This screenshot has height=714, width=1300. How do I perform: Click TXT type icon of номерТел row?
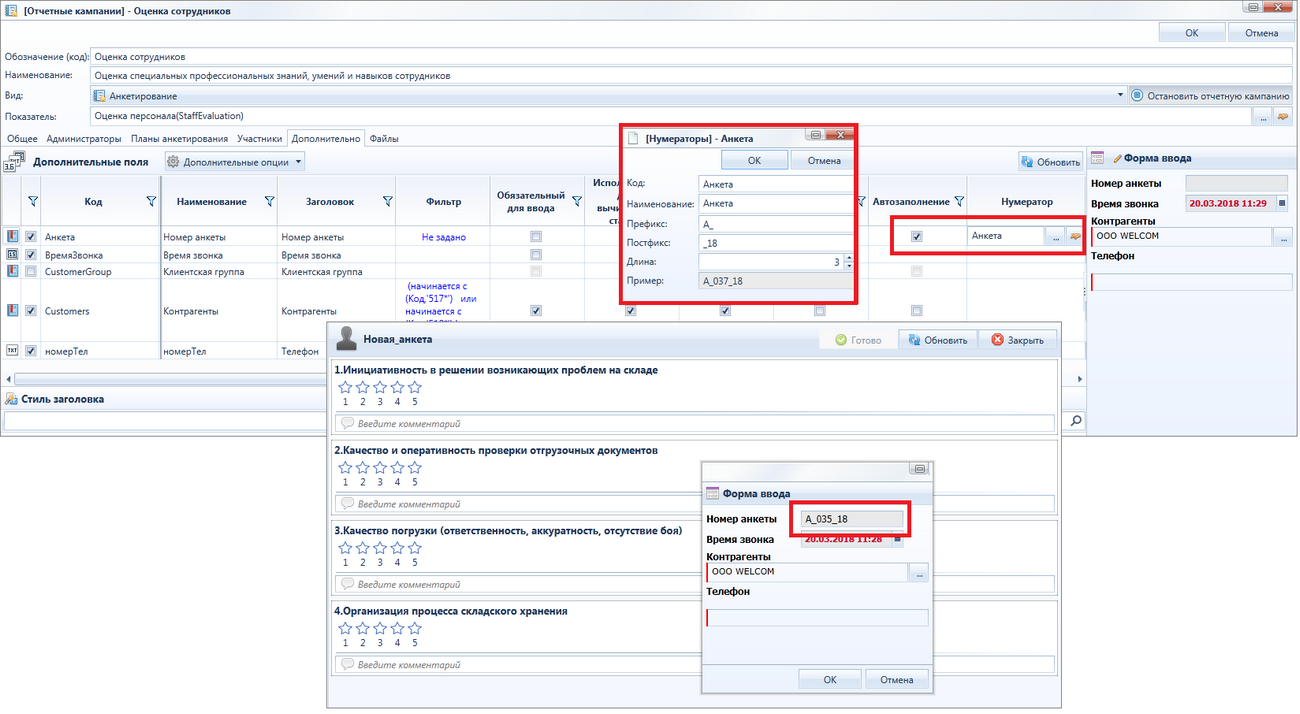[x=12, y=351]
